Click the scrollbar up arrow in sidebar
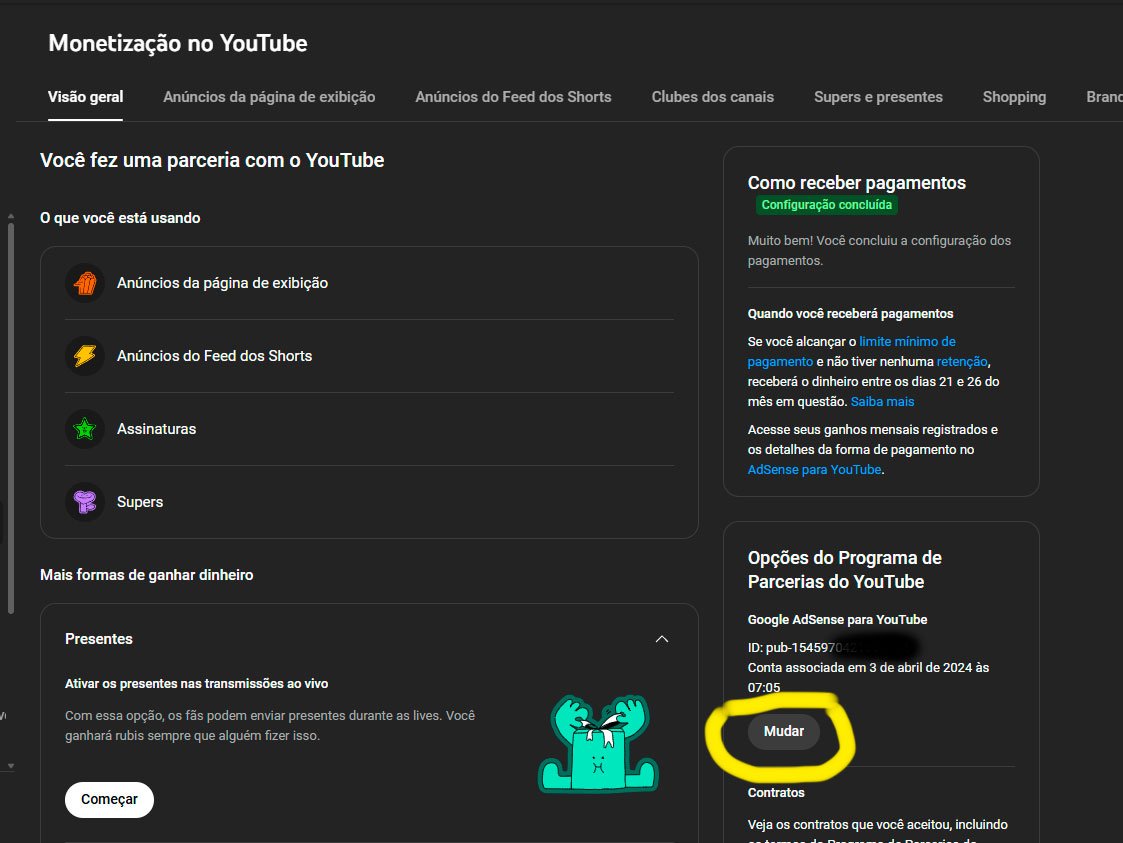The width and height of the screenshot is (1123, 843). (11, 216)
